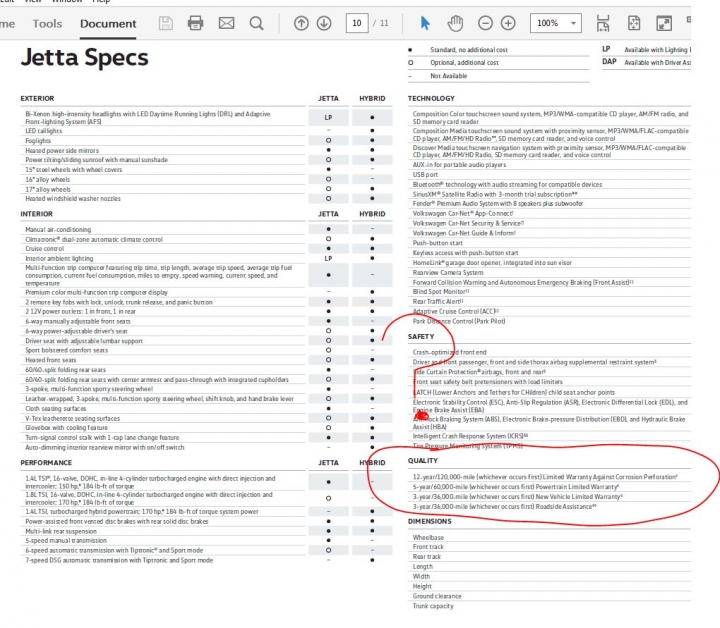
Task: Click the 'Wheelbase' dimension row
Action: [x=549, y=537]
